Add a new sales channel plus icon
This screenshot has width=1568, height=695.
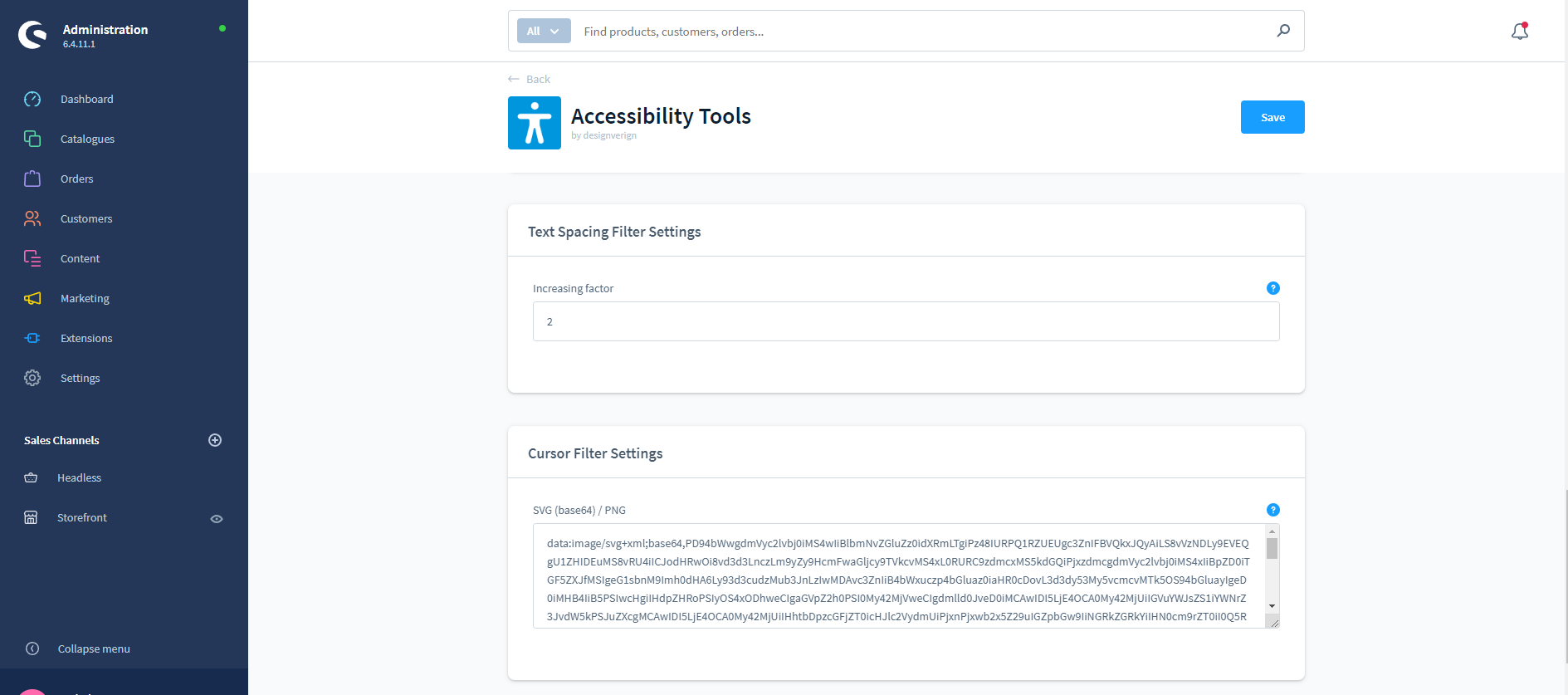(215, 440)
